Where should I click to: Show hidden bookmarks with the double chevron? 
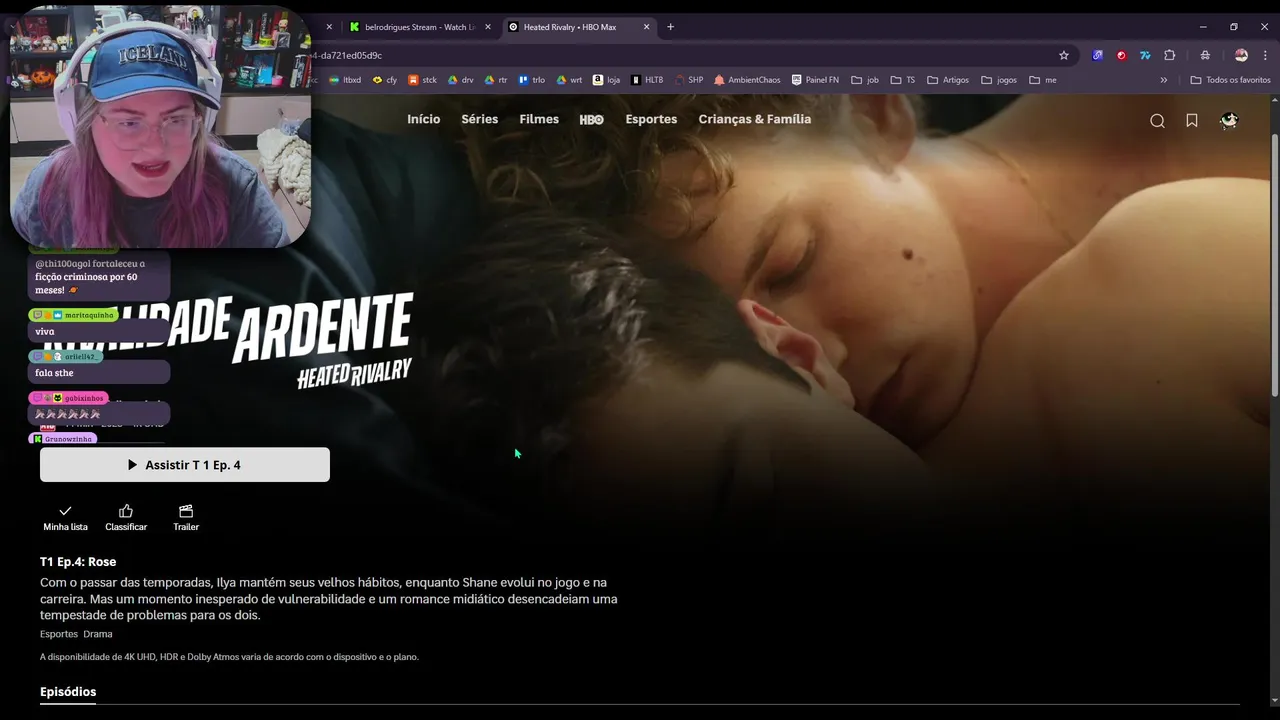[x=1164, y=80]
